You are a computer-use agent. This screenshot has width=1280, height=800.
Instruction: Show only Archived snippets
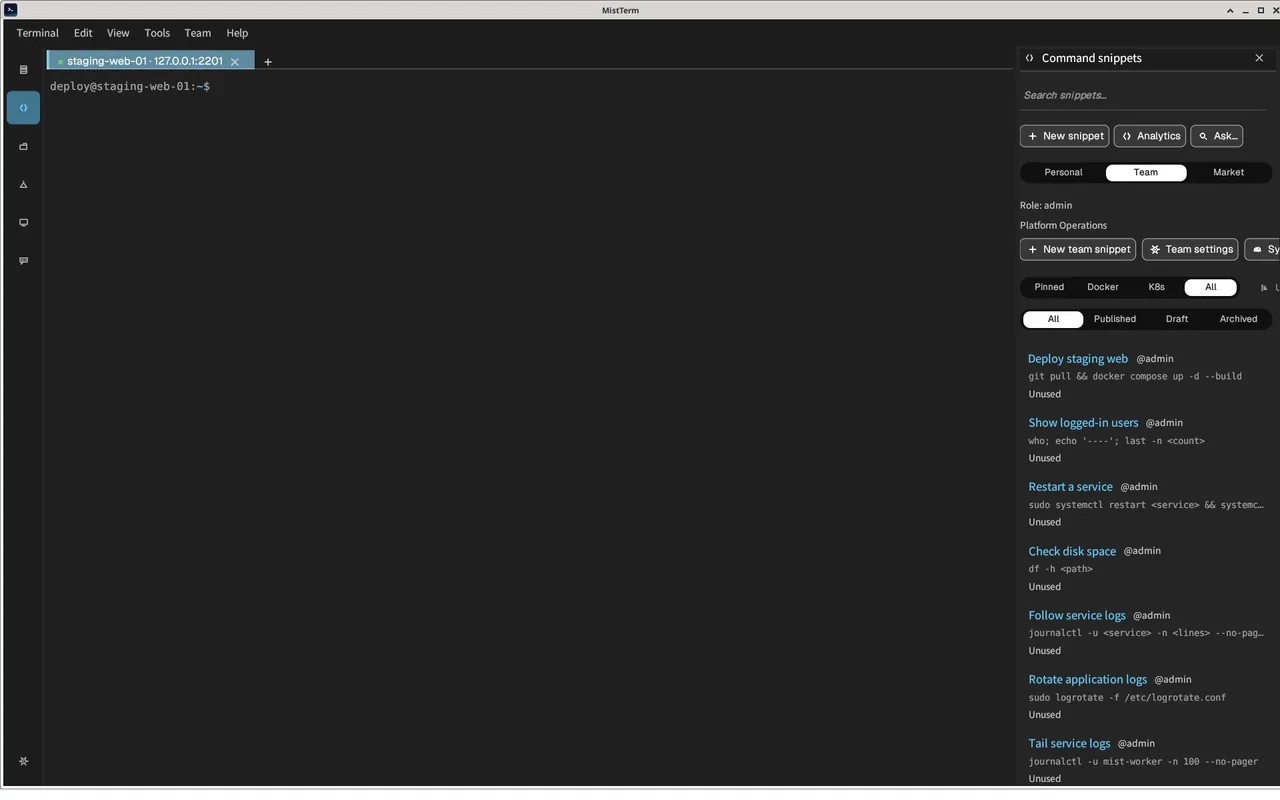[1238, 319]
